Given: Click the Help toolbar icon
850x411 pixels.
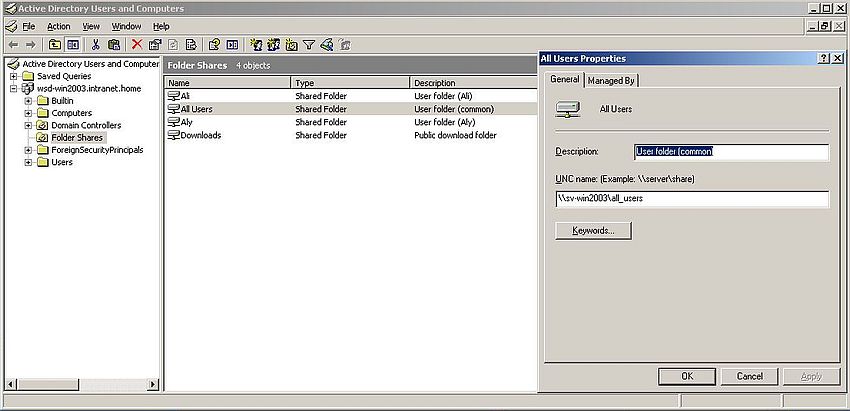Looking at the screenshot, I should 213,44.
